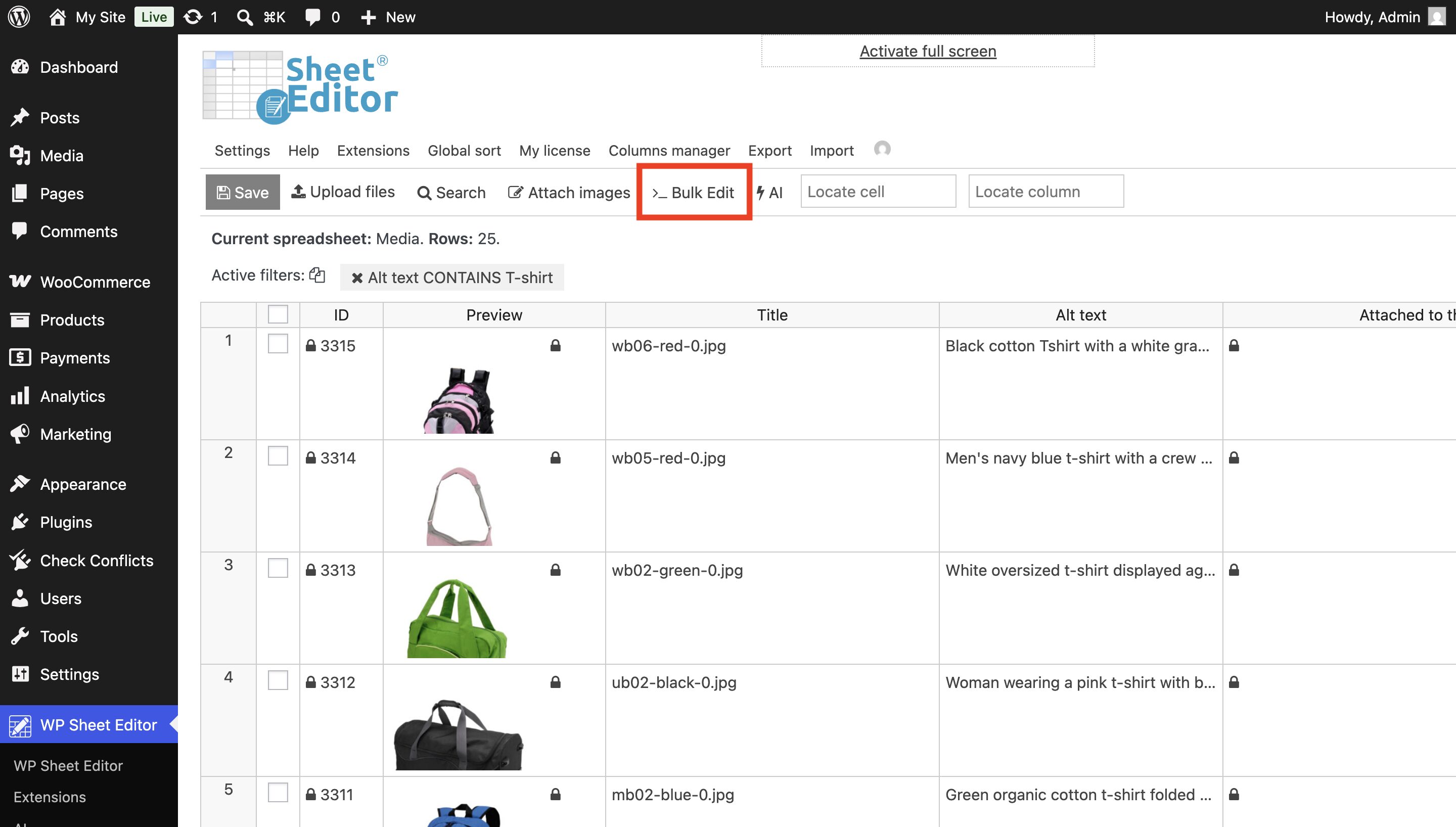Open the command palette search icon
The image size is (1456, 827).
(x=245, y=17)
